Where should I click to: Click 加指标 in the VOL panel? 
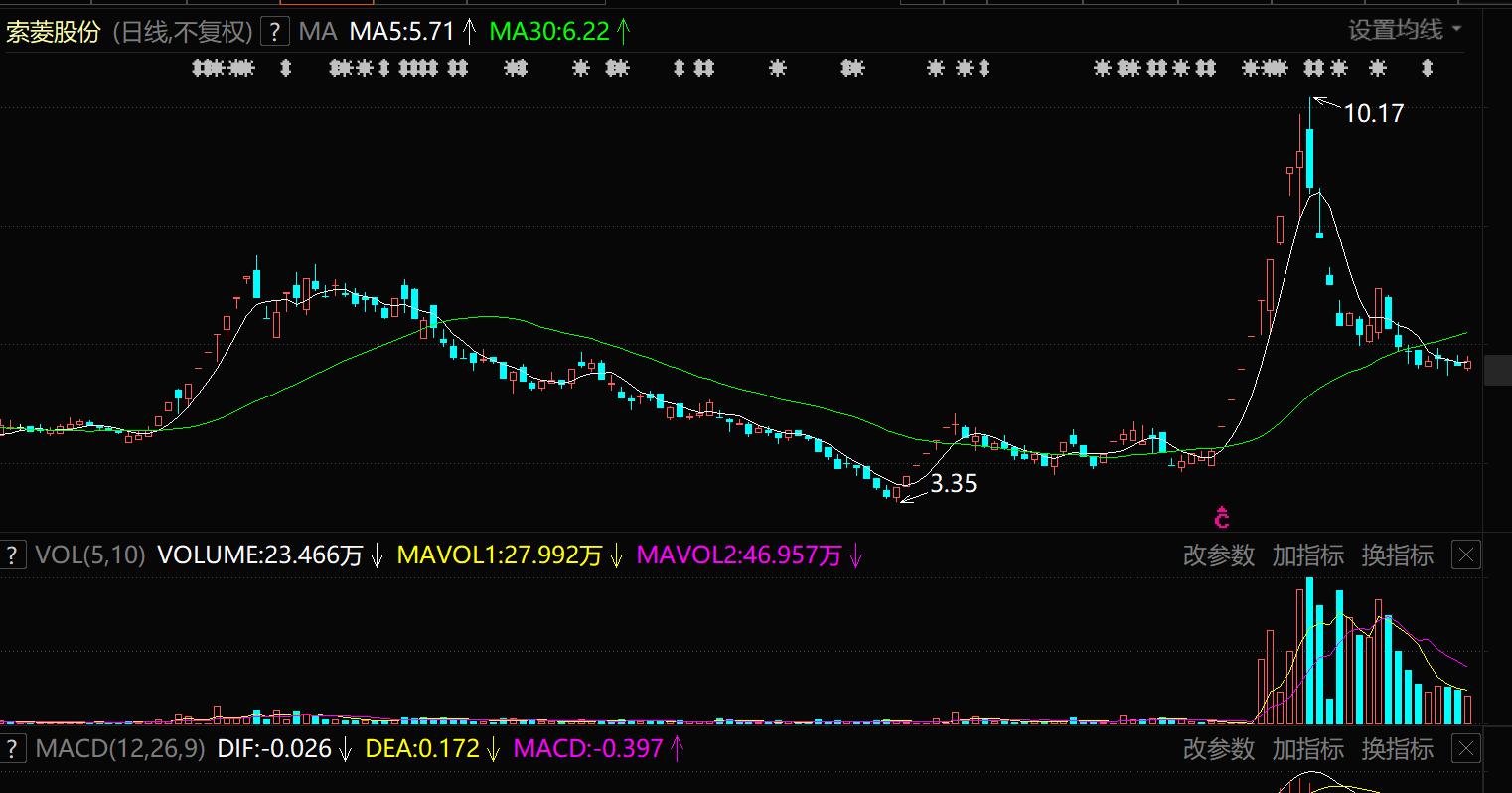pyautogui.click(x=1307, y=555)
